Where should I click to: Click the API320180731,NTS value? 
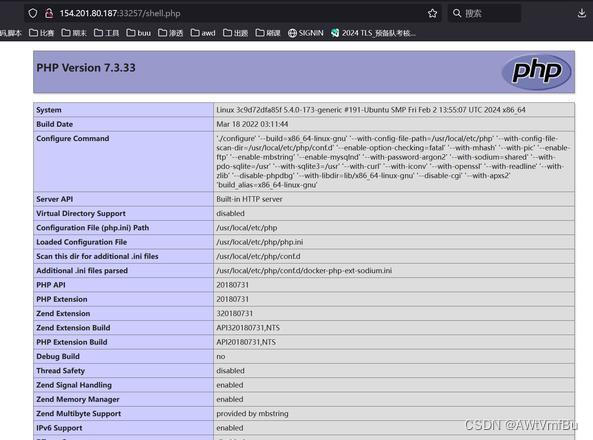point(248,328)
